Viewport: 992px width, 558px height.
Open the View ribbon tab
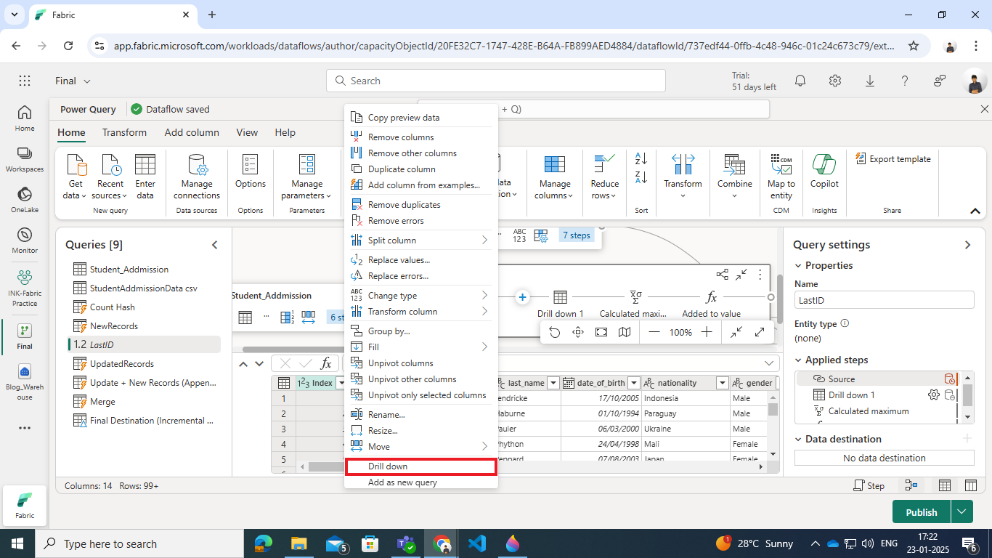(247, 132)
